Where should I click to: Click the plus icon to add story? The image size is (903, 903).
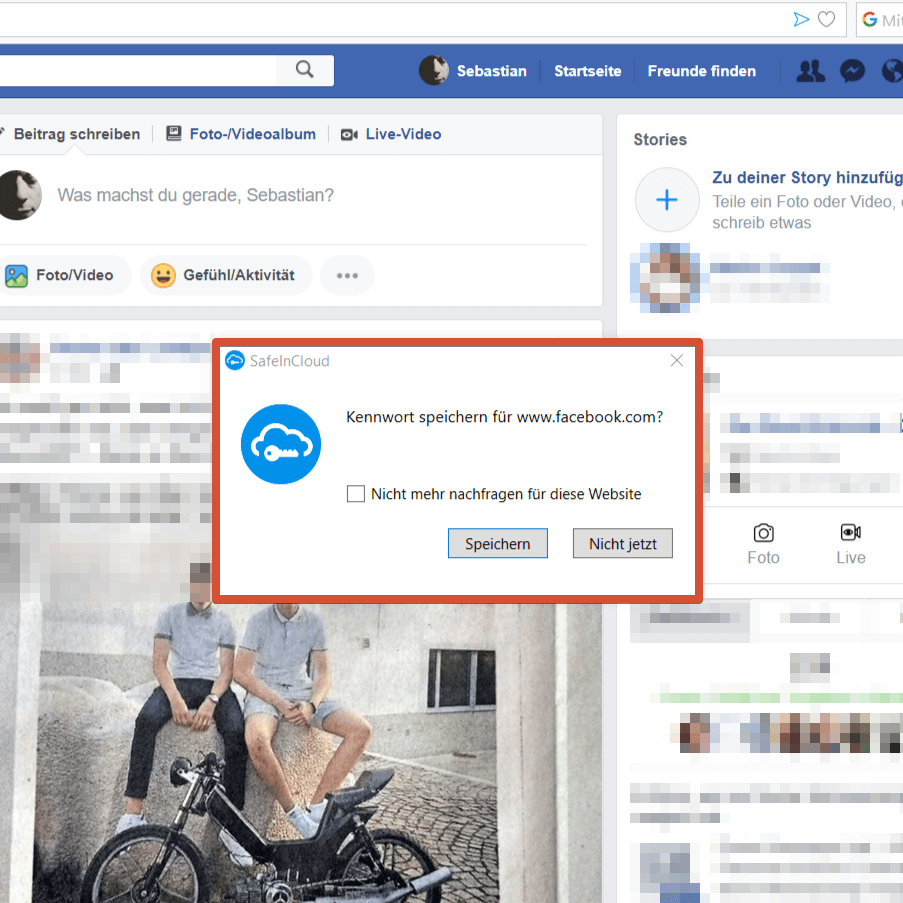point(667,200)
